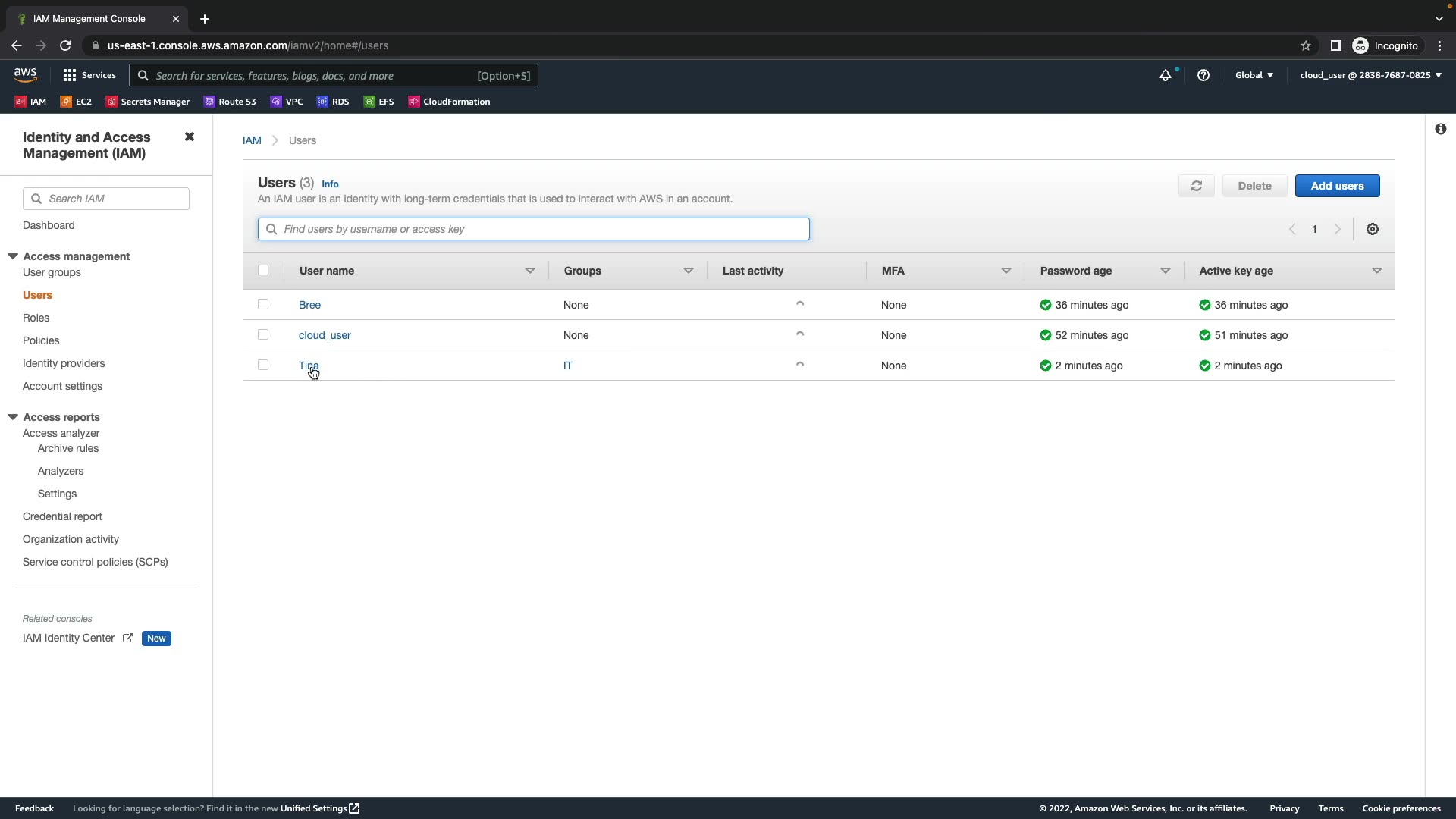
Task: Open the Global region dropdown
Action: point(1254,75)
